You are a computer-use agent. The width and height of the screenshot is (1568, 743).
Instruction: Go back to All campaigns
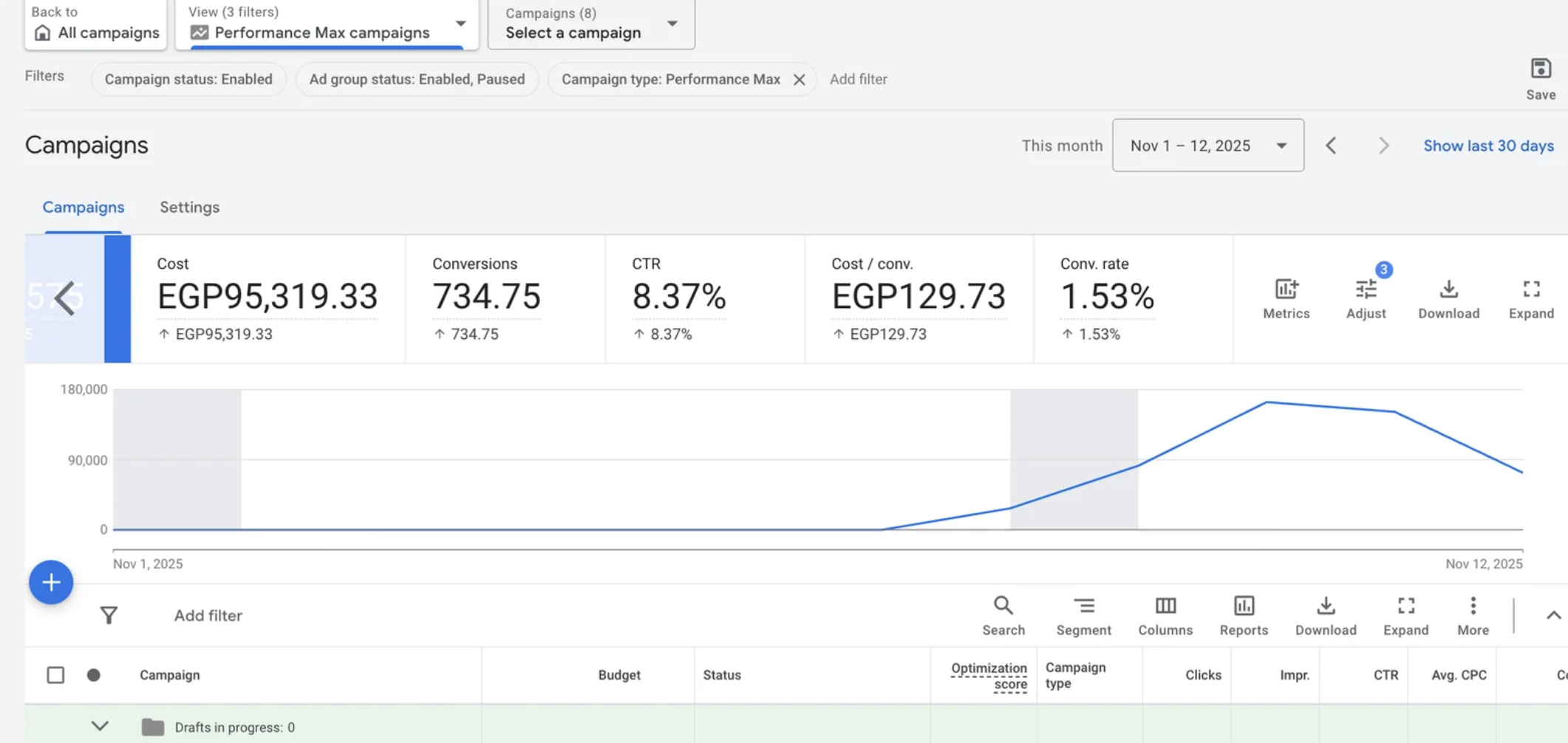[95, 24]
